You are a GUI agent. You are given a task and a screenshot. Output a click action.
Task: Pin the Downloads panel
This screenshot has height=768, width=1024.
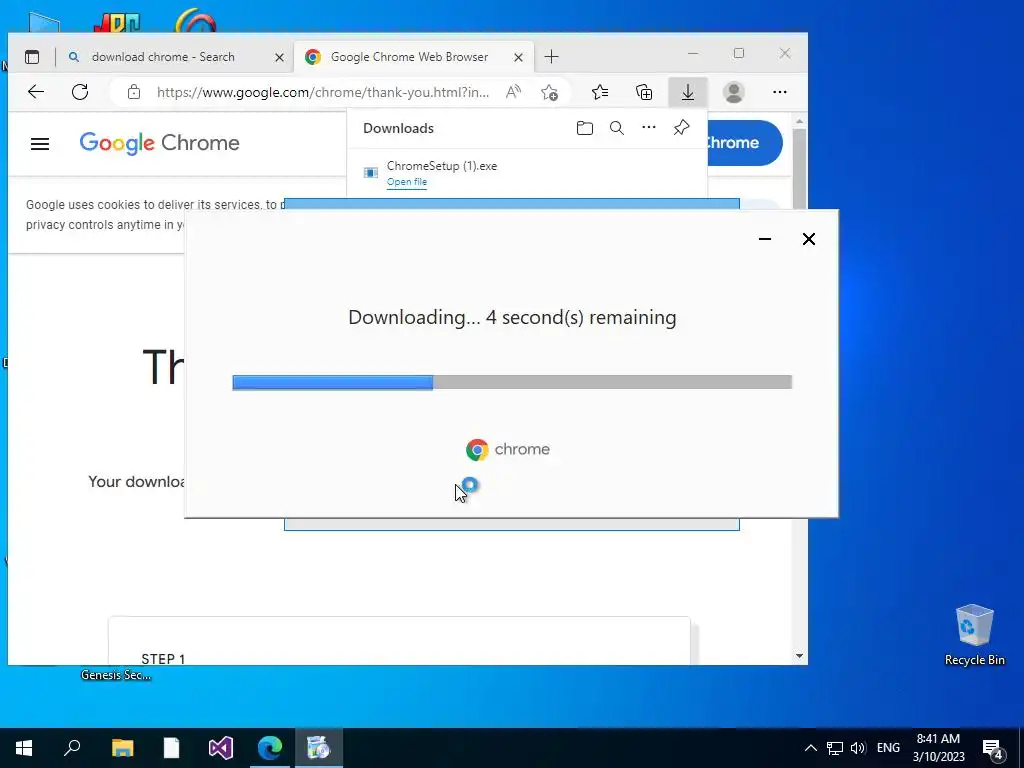681,127
